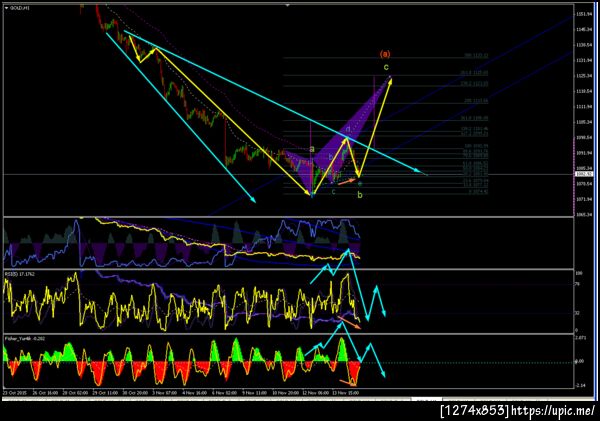Select the yellow a wave label on chart

coord(312,149)
